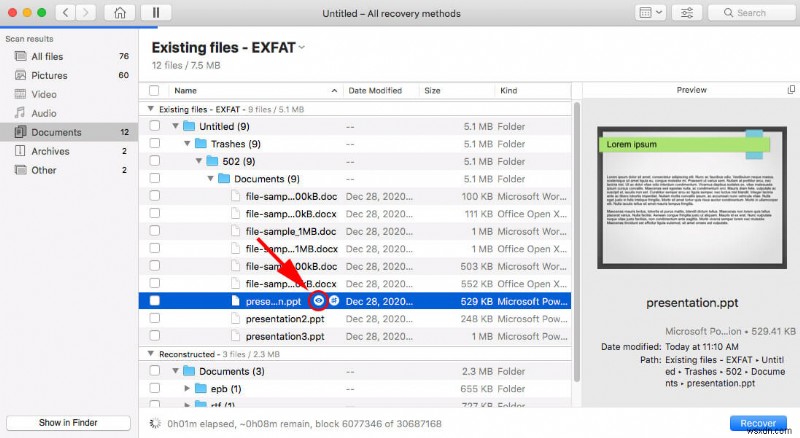Pause the scan with the pause button
The image size is (800, 438).
point(156,12)
